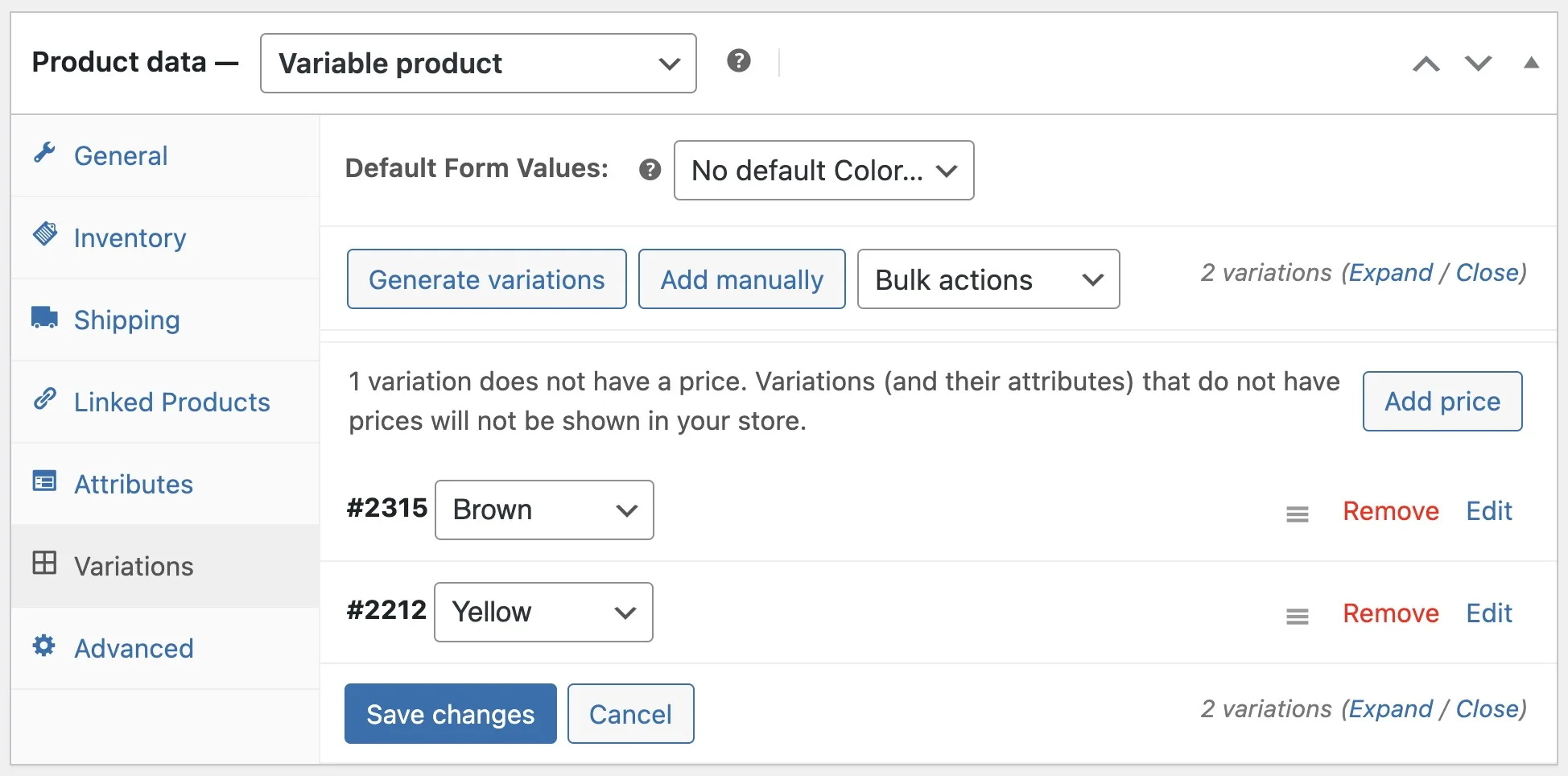1568x776 pixels.
Task: Open the No default Color dropdown
Action: coord(823,170)
